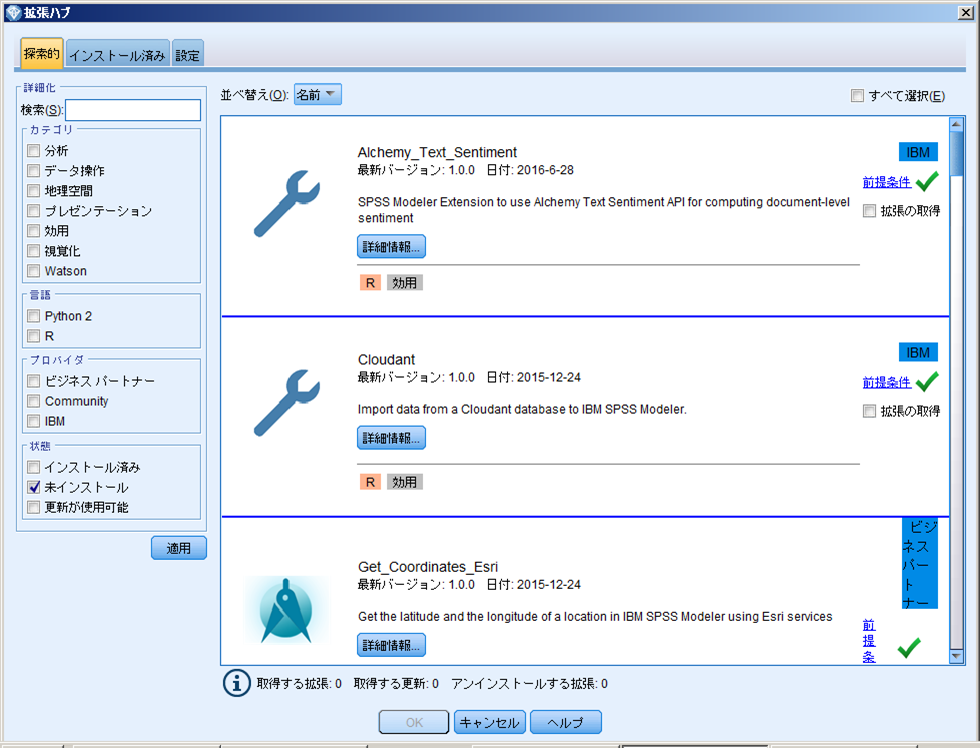The image size is (980, 748).
Task: Click the extension list scrollbar thumb
Action: click(x=956, y=154)
